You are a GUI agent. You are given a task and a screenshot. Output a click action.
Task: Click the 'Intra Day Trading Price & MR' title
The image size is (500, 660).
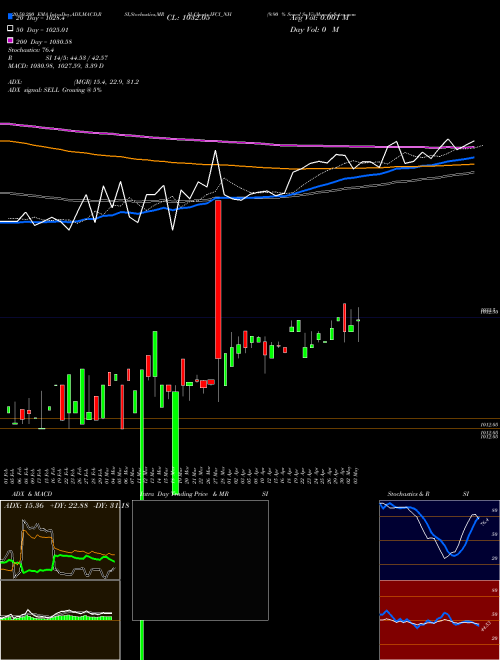click(x=184, y=494)
